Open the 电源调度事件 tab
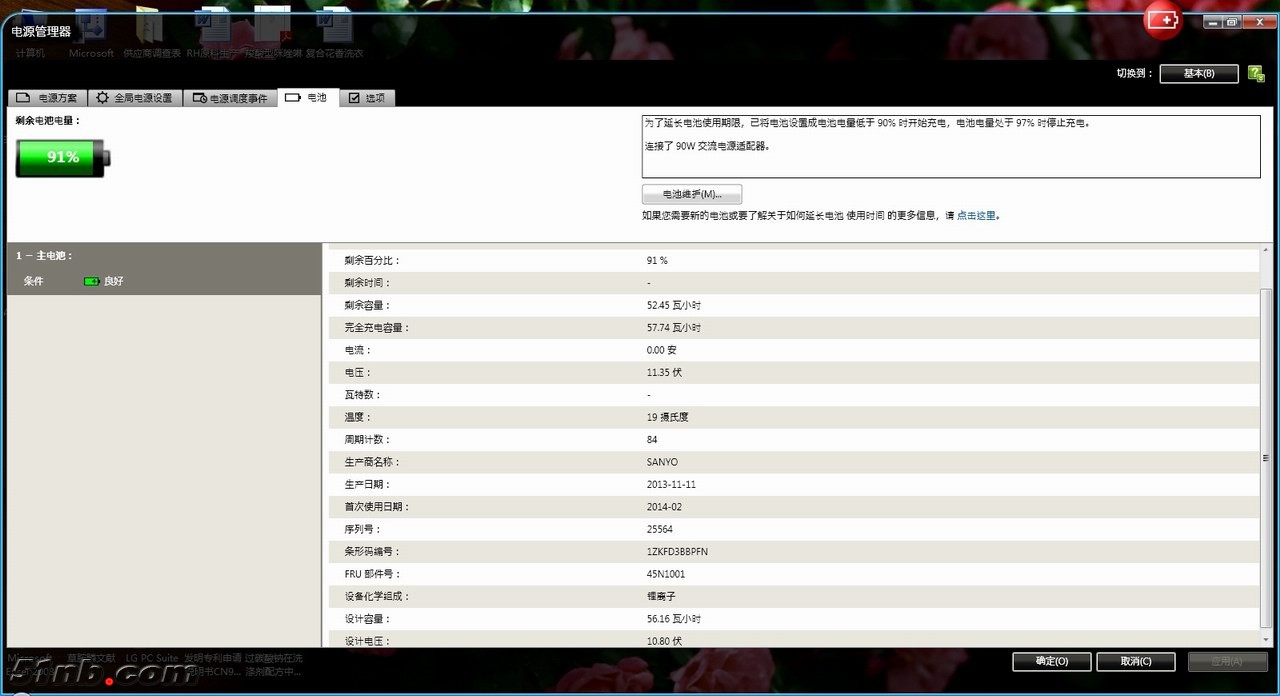The height and width of the screenshot is (696, 1280). pos(229,98)
